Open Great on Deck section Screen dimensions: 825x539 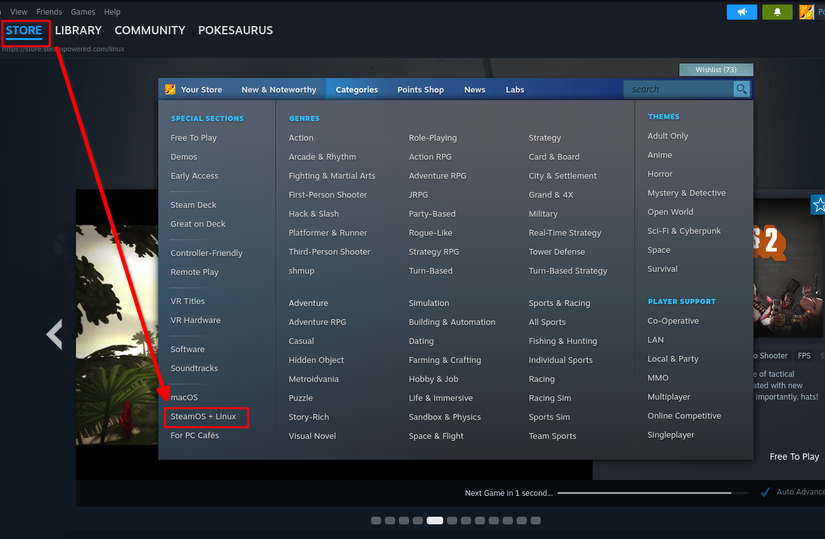coord(198,224)
